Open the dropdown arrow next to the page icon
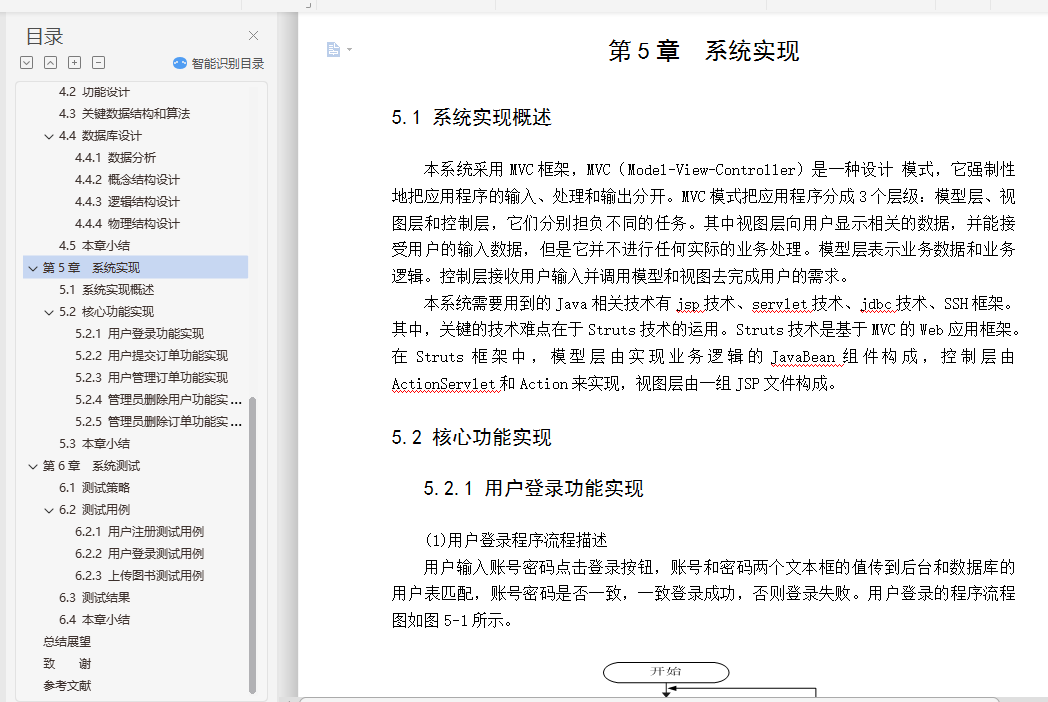1048x702 pixels. tap(350, 49)
